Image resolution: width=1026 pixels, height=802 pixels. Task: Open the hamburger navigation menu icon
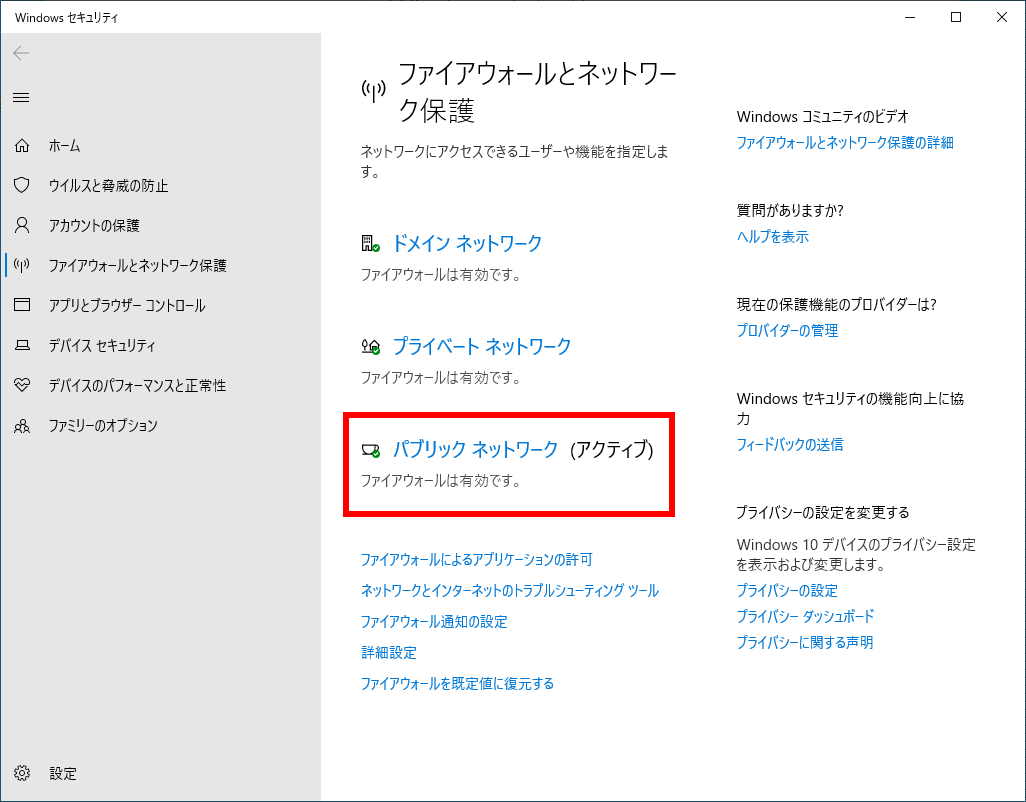point(21,97)
